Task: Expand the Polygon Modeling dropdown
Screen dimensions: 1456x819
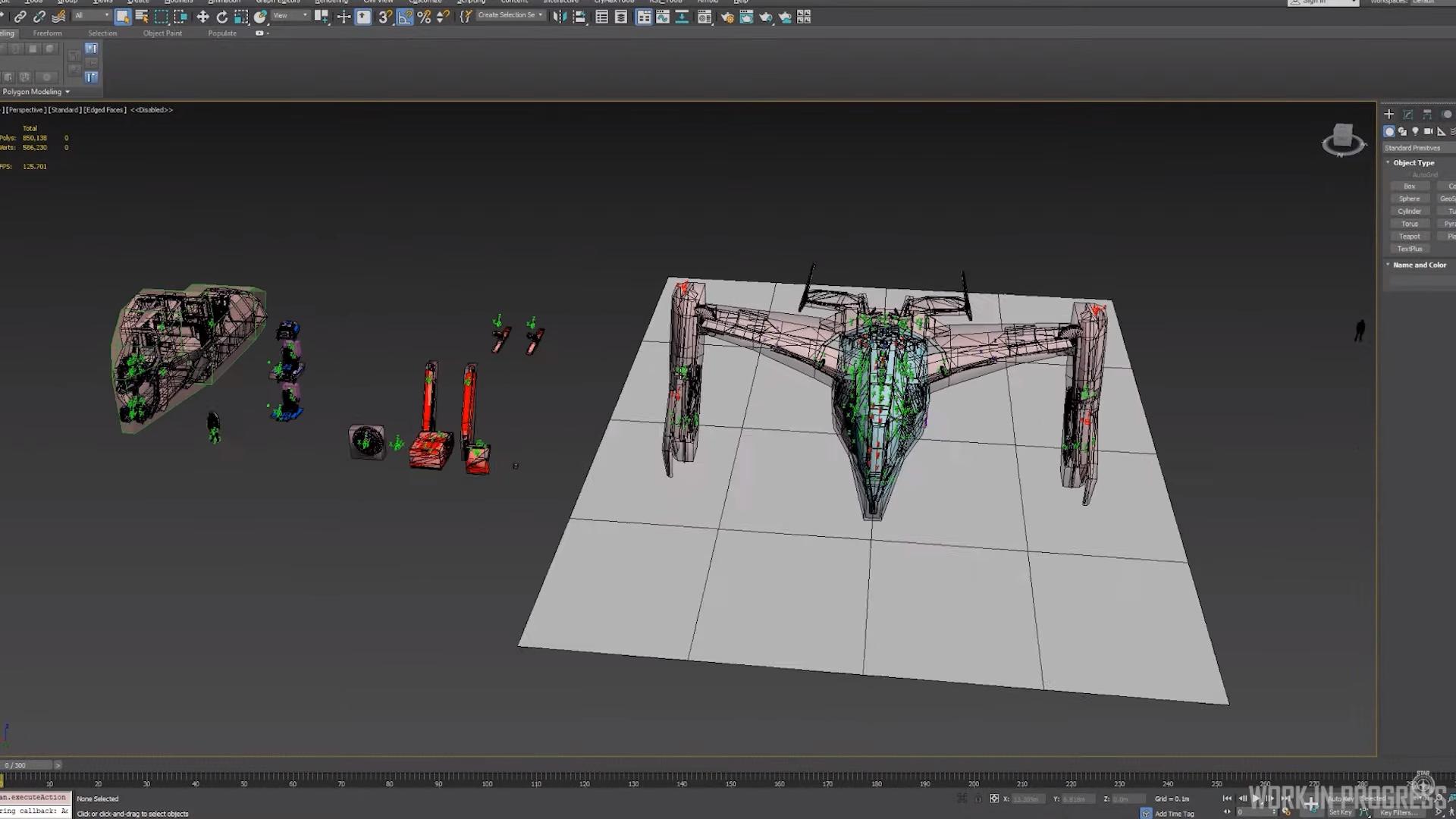Action: (x=36, y=92)
